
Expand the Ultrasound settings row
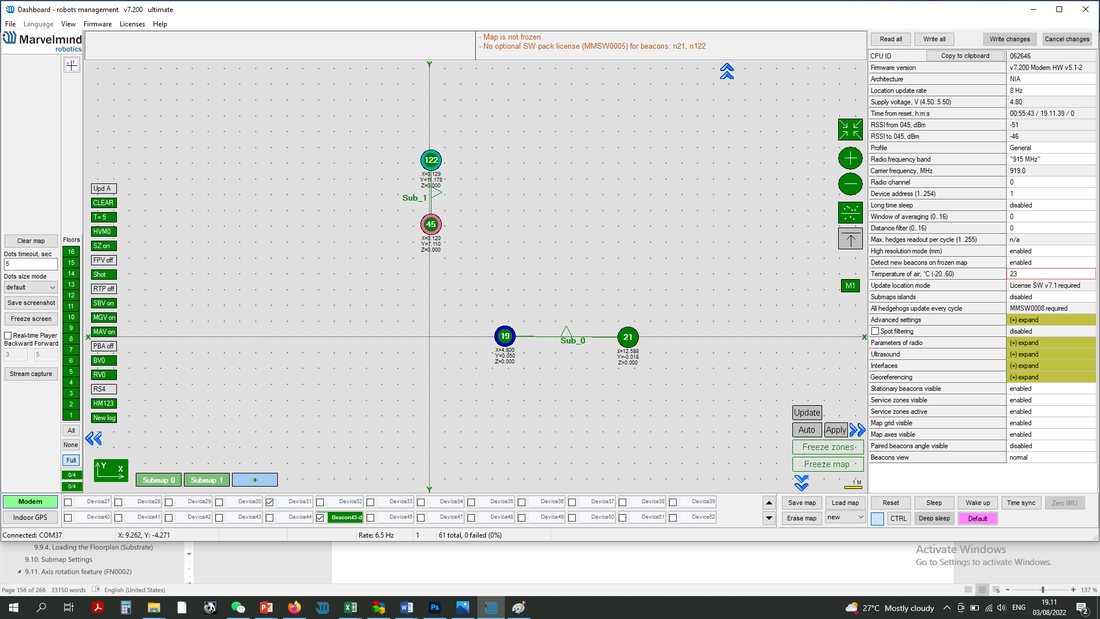[1050, 354]
